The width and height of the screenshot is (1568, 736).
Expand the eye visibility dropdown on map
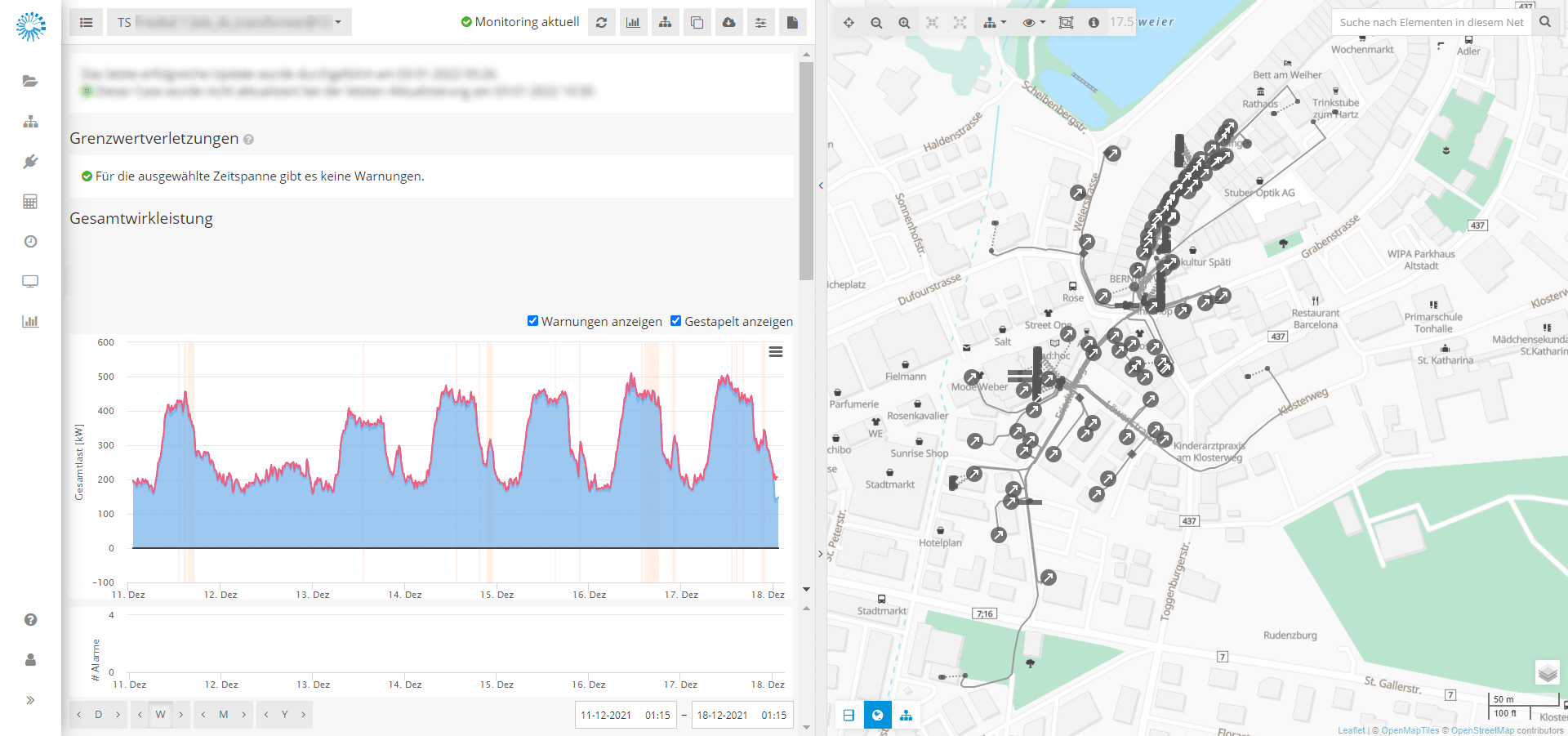click(x=1033, y=23)
